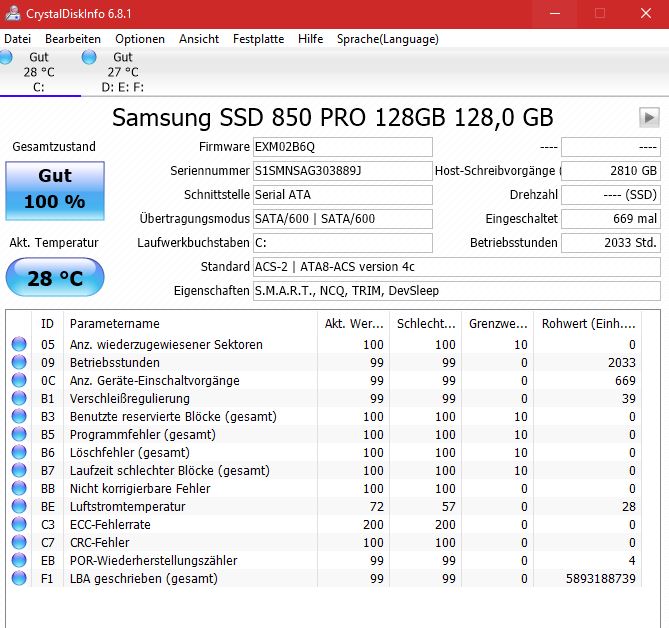This screenshot has width=669, height=628.
Task: Click the Laufwerkbuchstaben field C:
Action: (x=343, y=243)
